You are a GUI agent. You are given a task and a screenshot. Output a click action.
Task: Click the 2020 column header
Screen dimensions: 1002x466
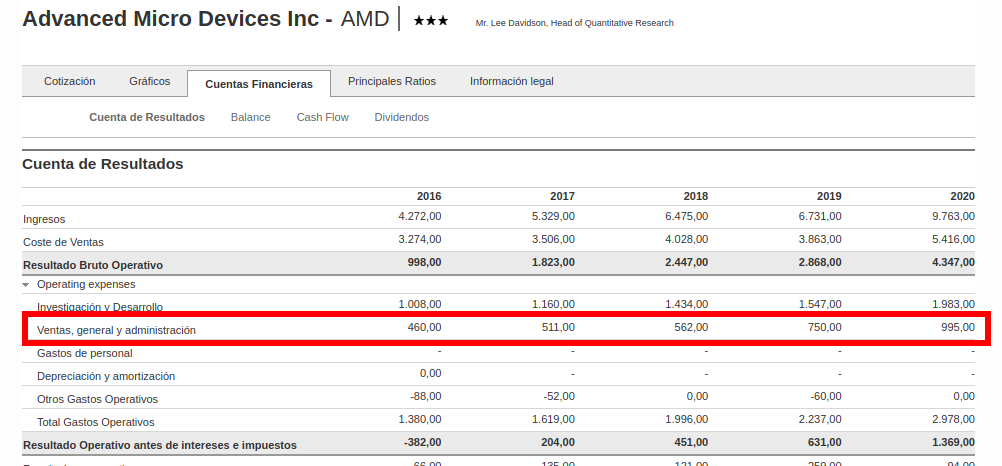point(961,196)
